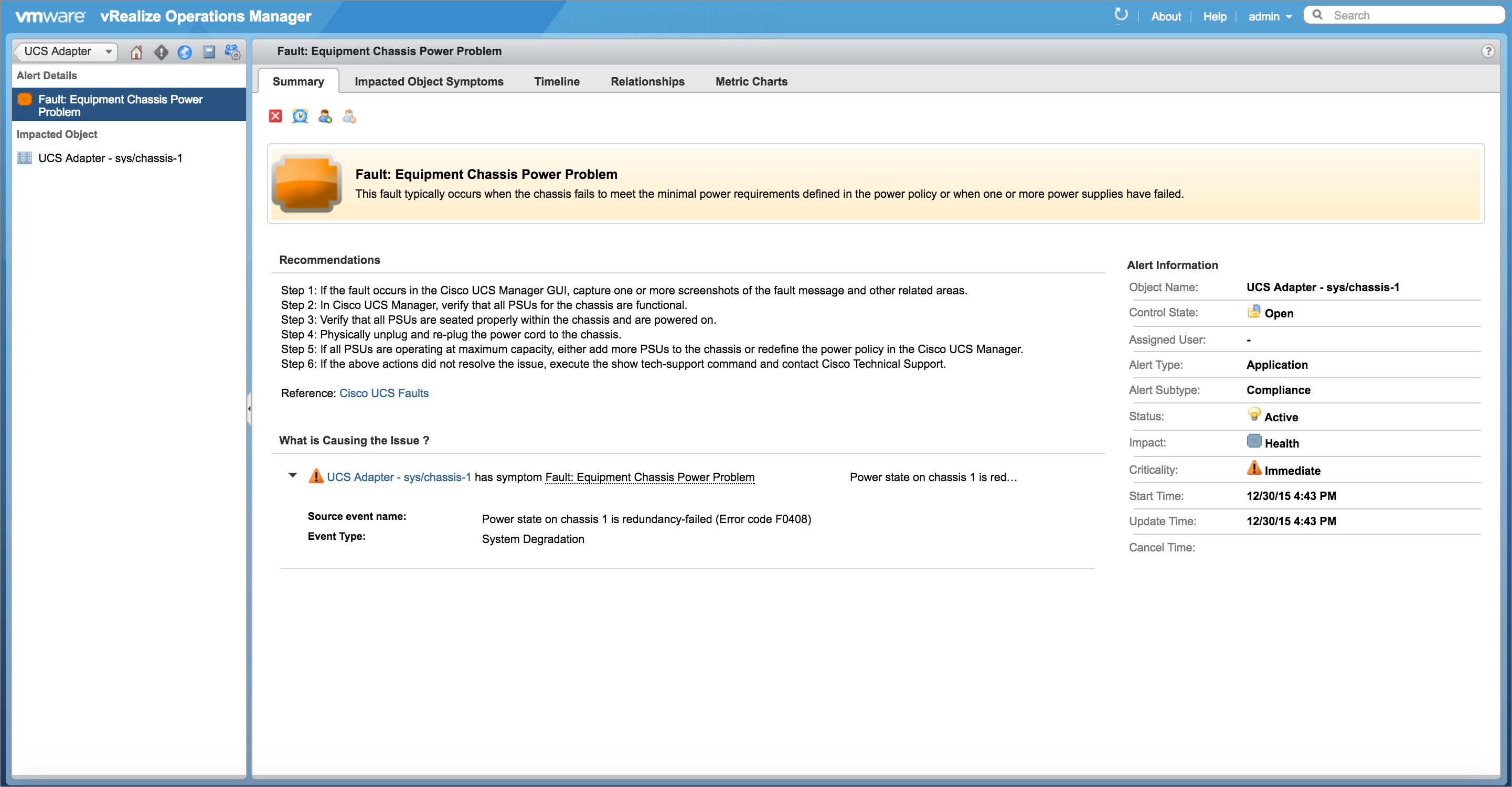This screenshot has width=1512, height=787.
Task: Click the Start Time value 12/30/15 4:43 PM
Action: (x=1291, y=496)
